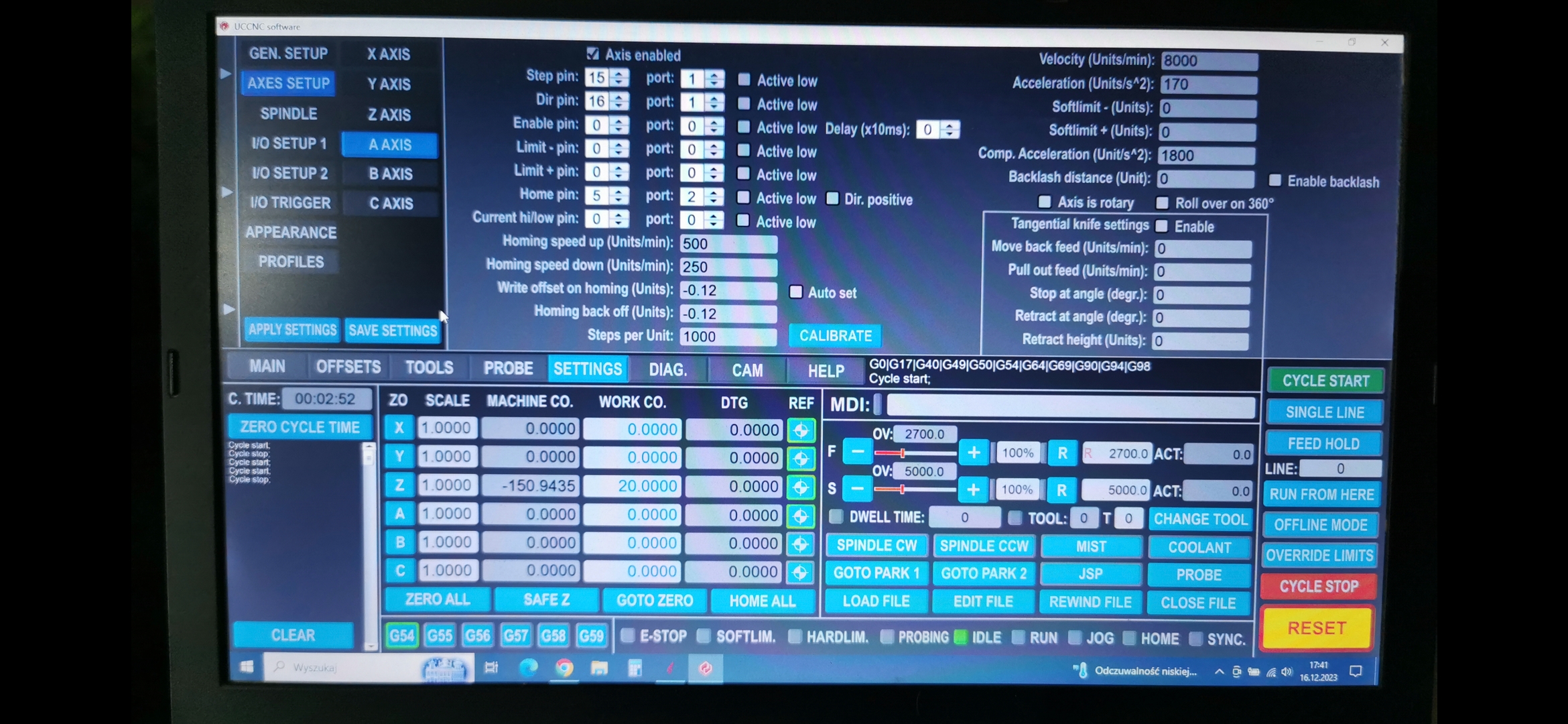Toggle Step pin Active low checkbox

coord(744,79)
